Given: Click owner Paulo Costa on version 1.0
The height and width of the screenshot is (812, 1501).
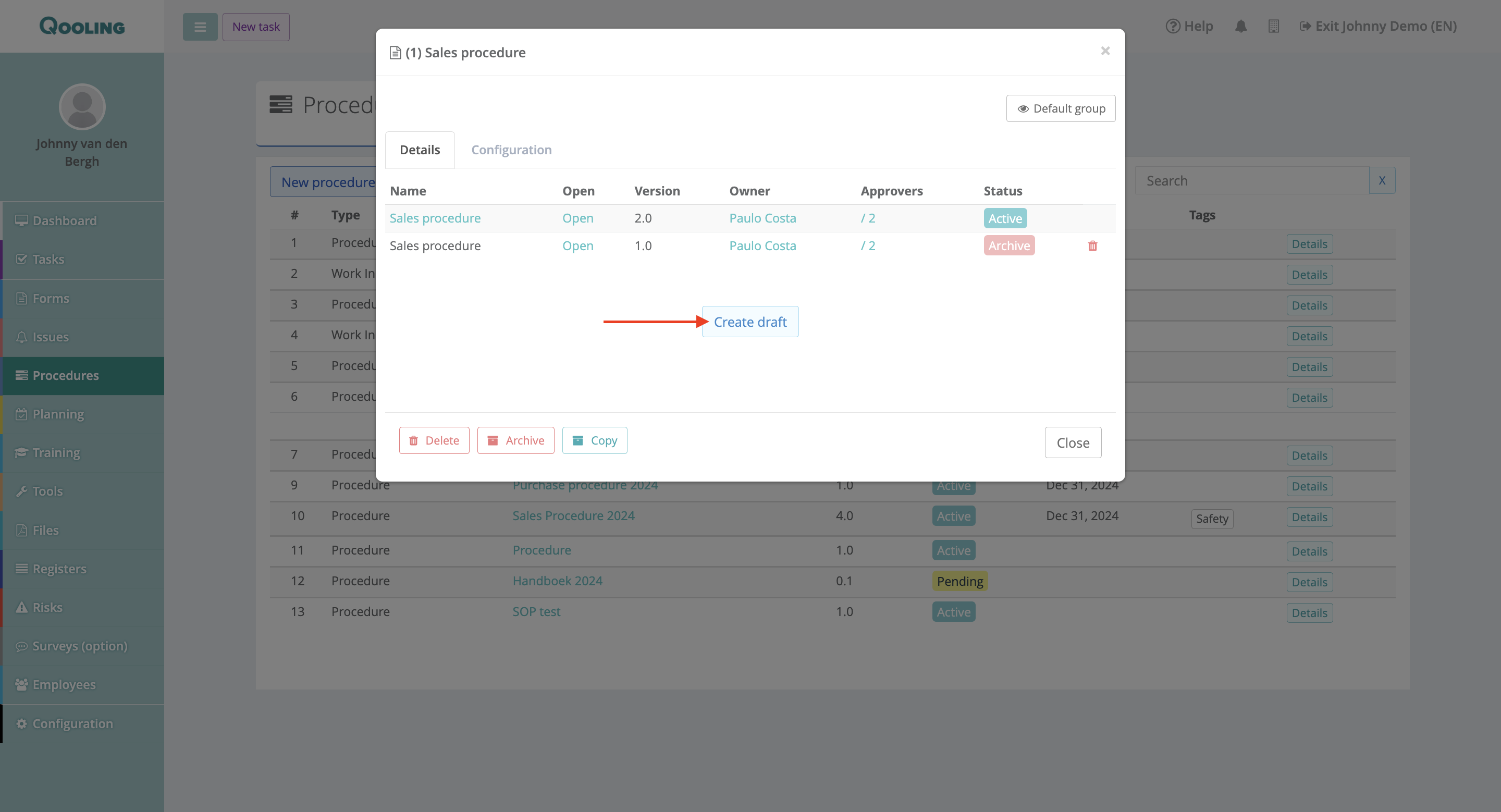Looking at the screenshot, I should [x=762, y=246].
